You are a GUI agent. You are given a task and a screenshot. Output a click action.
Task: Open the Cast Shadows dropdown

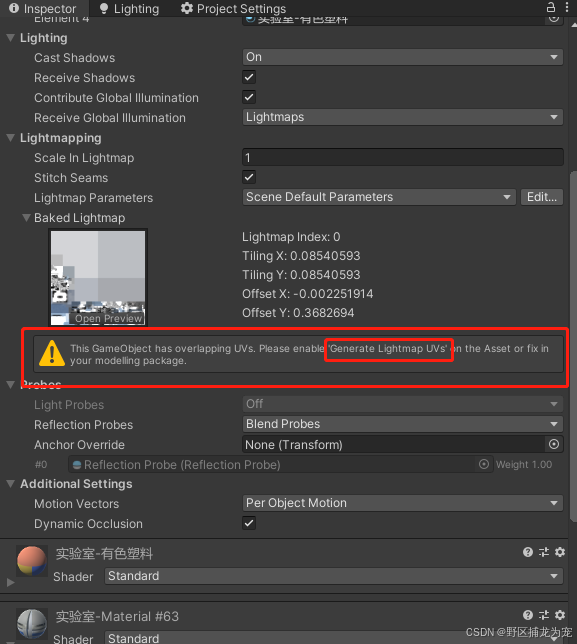402,57
